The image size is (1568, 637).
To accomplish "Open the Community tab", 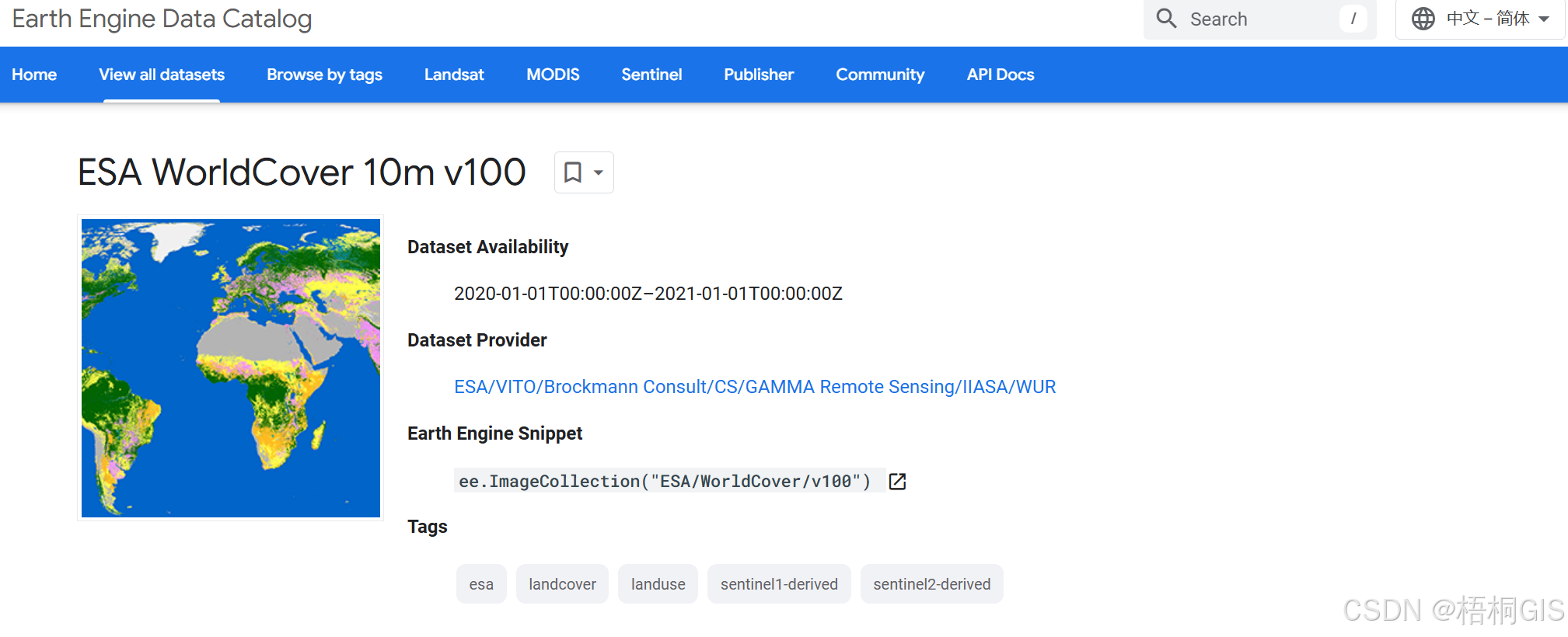I will (x=880, y=75).
